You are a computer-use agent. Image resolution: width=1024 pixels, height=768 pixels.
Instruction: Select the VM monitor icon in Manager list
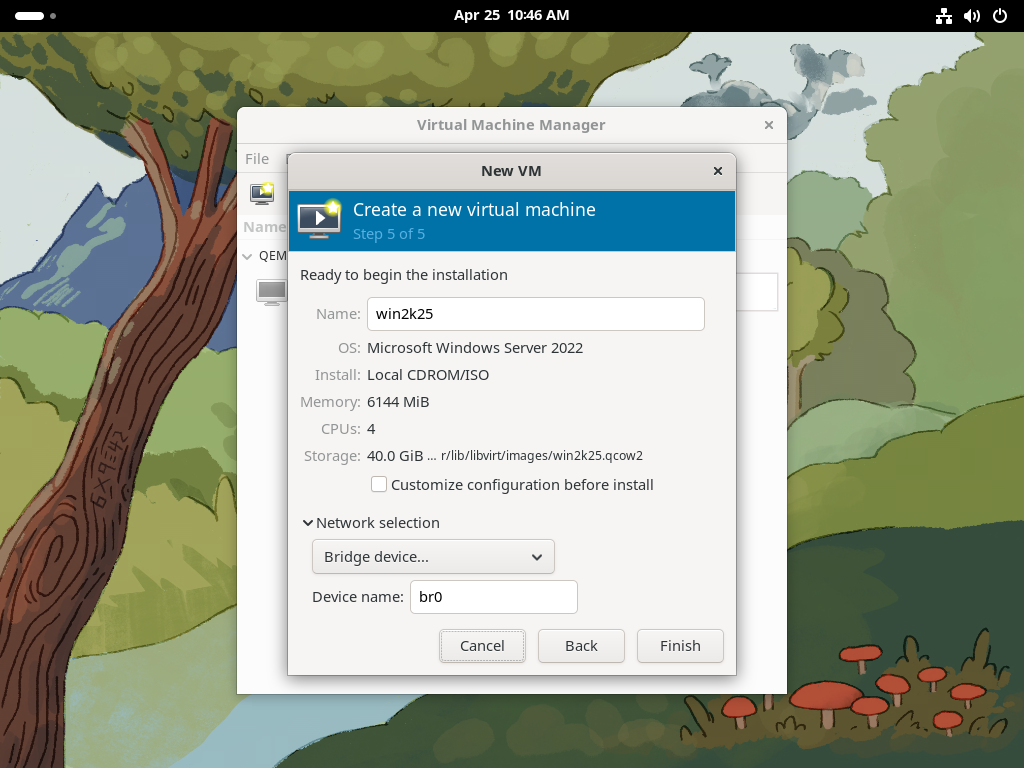[x=271, y=292]
